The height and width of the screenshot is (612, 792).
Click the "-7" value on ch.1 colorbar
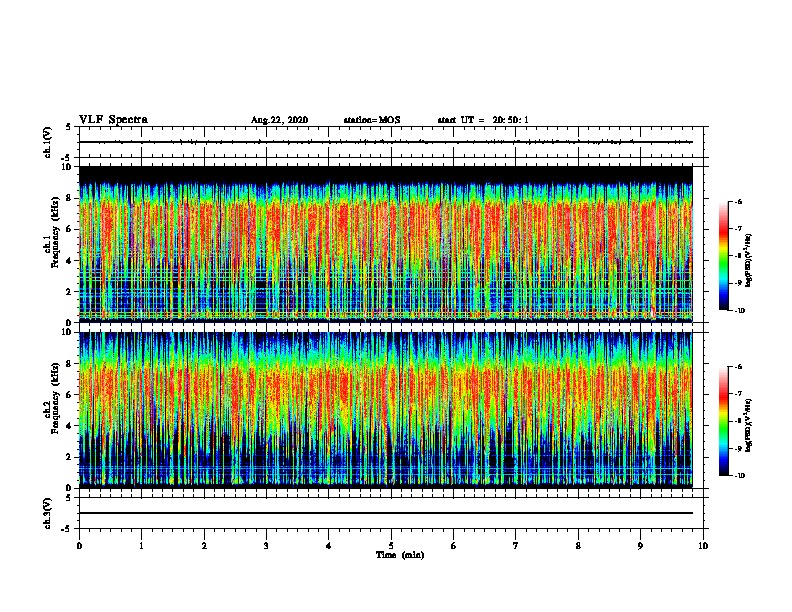(738, 229)
